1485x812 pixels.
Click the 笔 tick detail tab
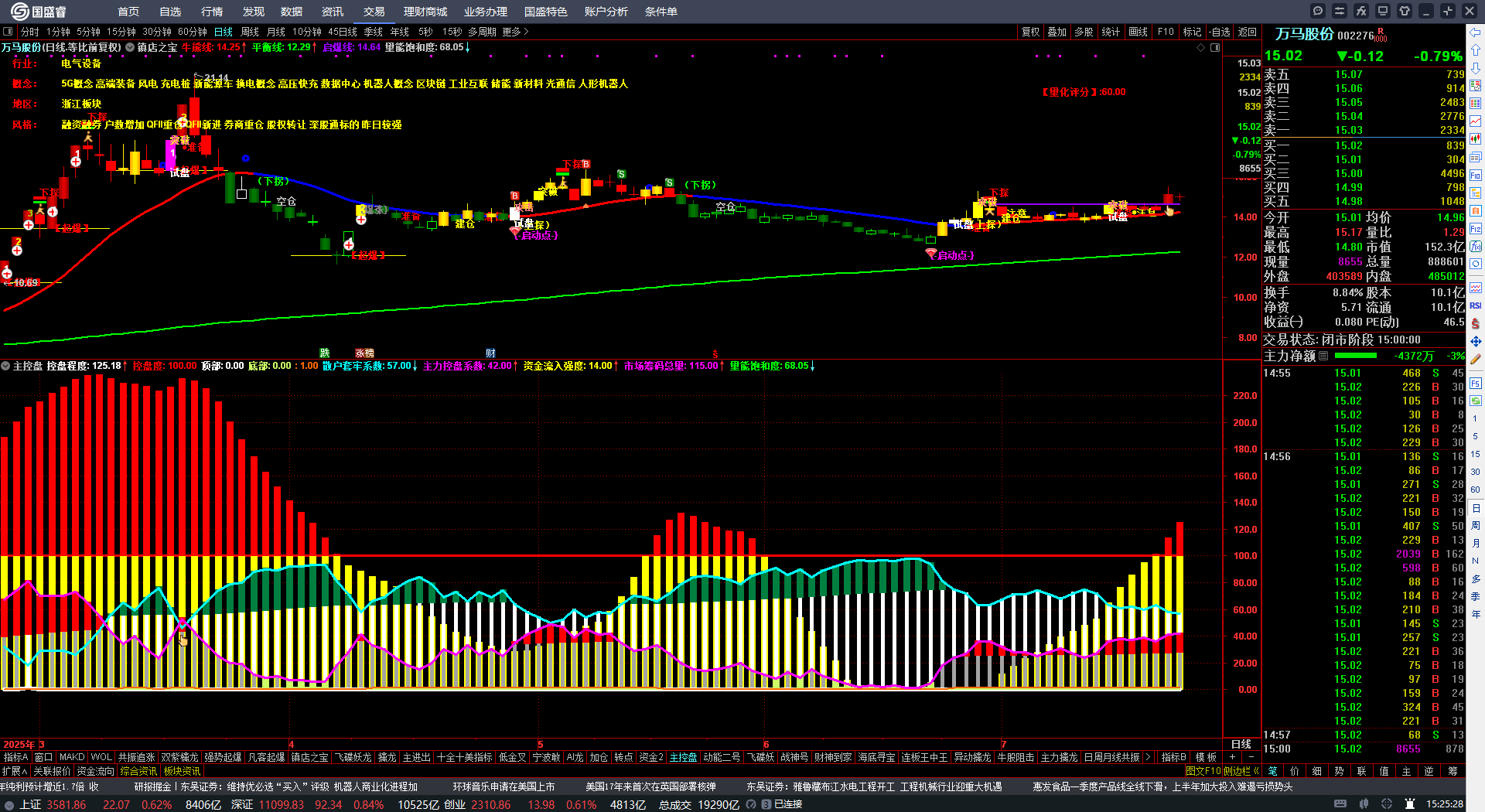point(1273,771)
